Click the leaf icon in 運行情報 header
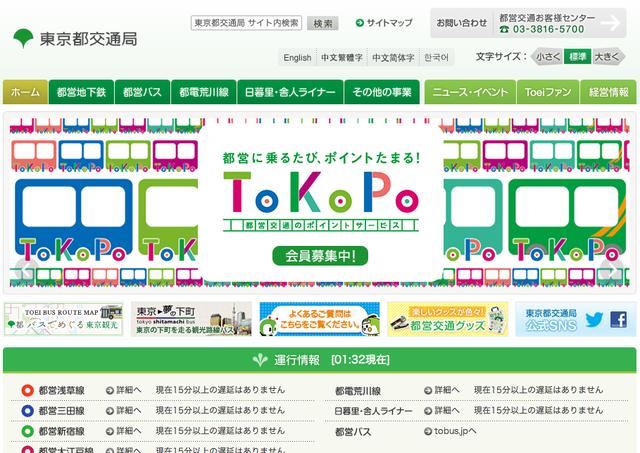 [x=260, y=360]
